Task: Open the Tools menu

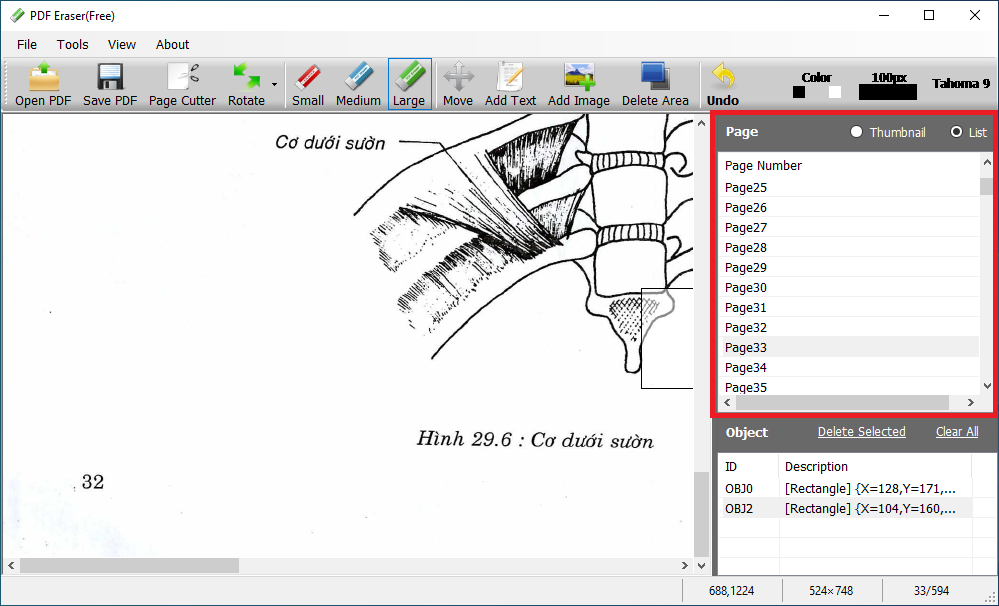Action: [72, 44]
